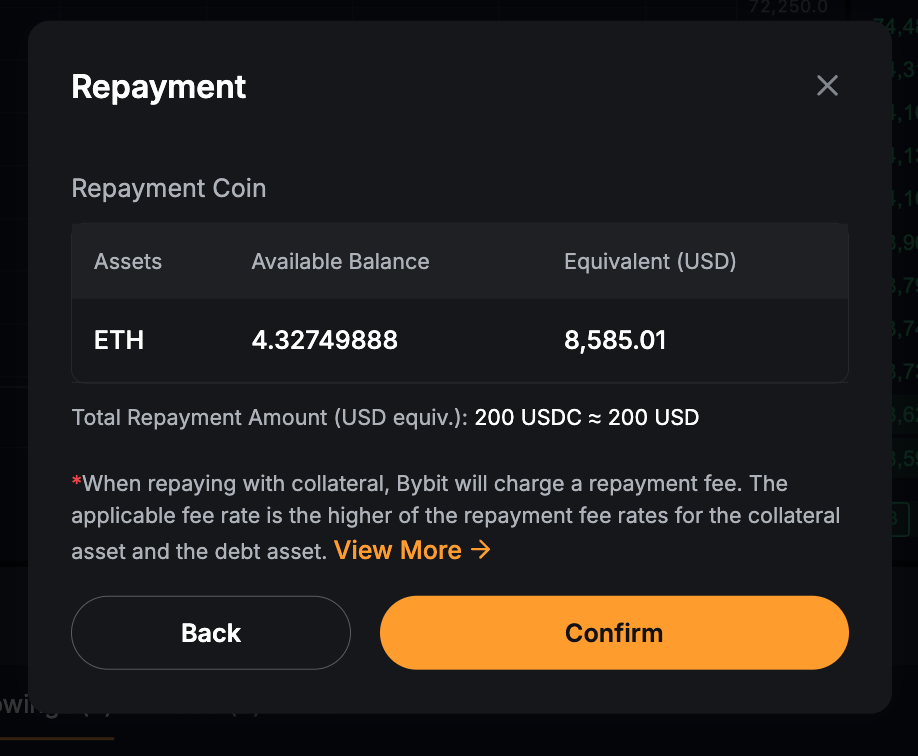Click the Repayment Coin label
This screenshot has height=756, width=918.
[169, 188]
